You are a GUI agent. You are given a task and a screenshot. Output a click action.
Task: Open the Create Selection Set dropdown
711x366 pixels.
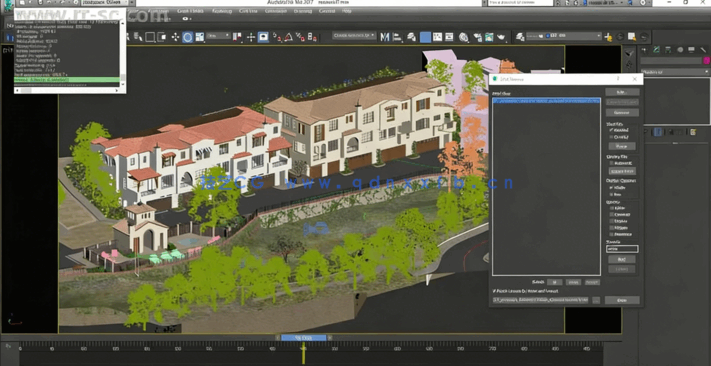[x=354, y=35]
